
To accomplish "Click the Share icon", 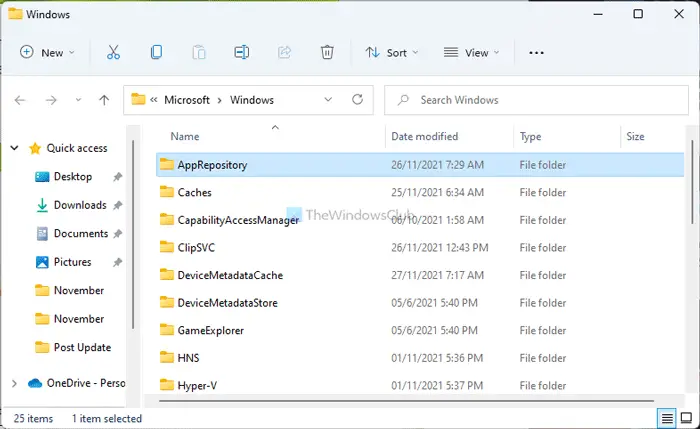I will pos(284,52).
